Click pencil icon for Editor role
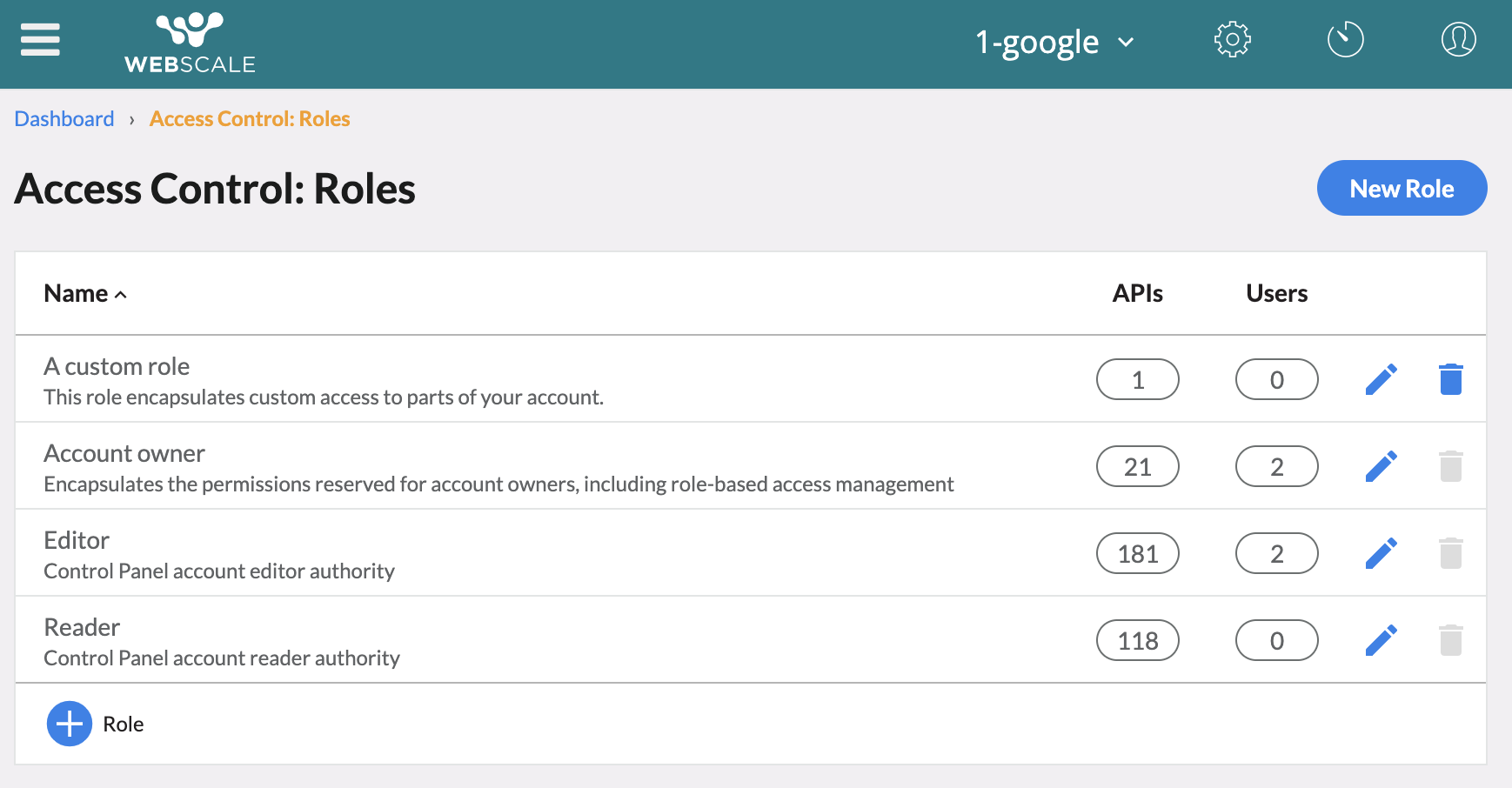Viewport: 1512px width, 788px height. coord(1381,553)
